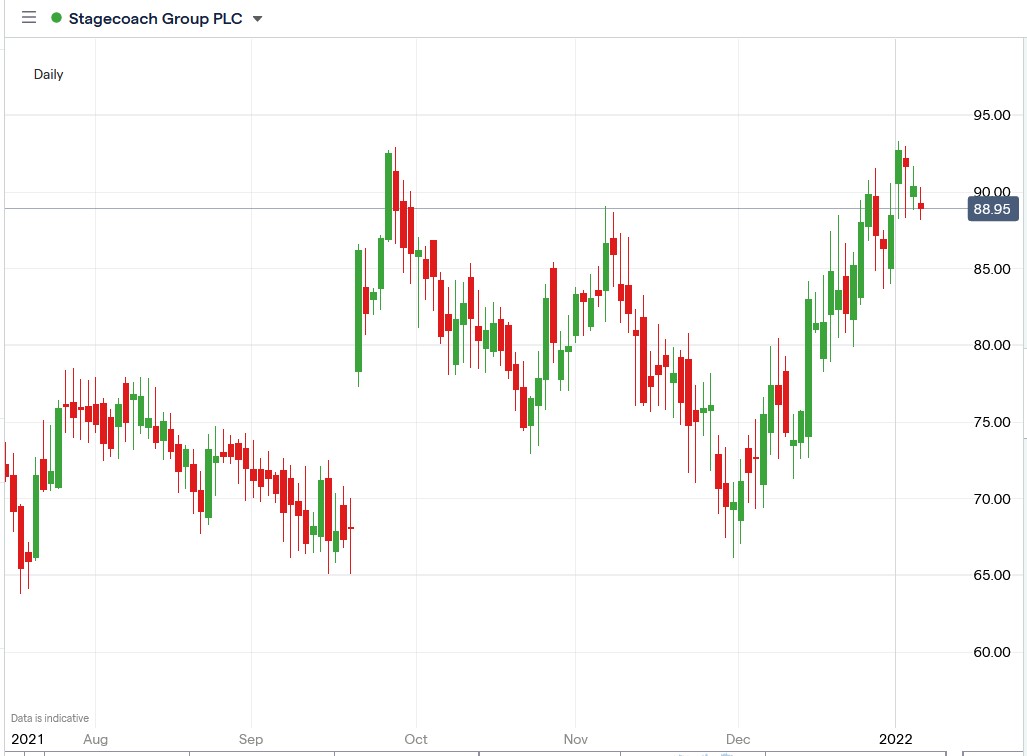Open the hamburger navigation menu
1027x756 pixels.
[28, 17]
